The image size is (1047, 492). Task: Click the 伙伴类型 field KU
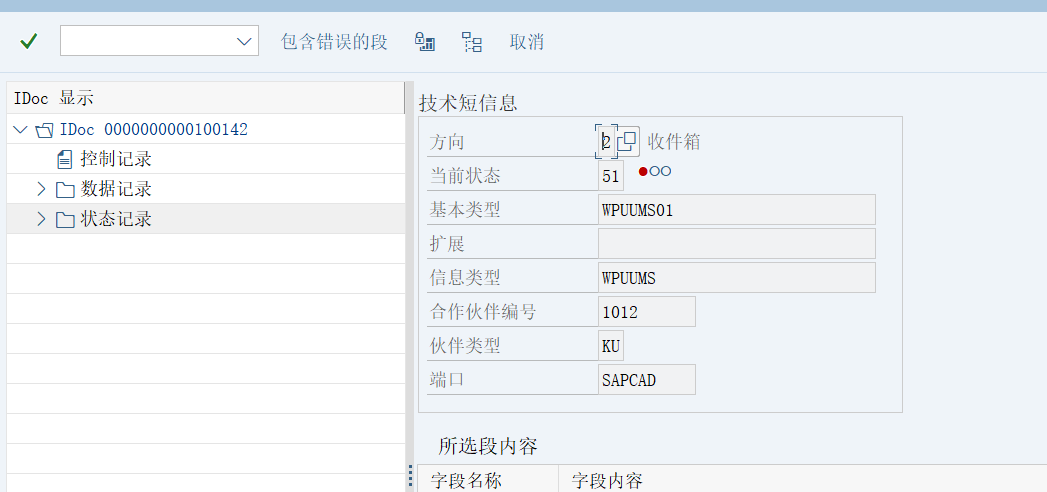[x=611, y=345]
